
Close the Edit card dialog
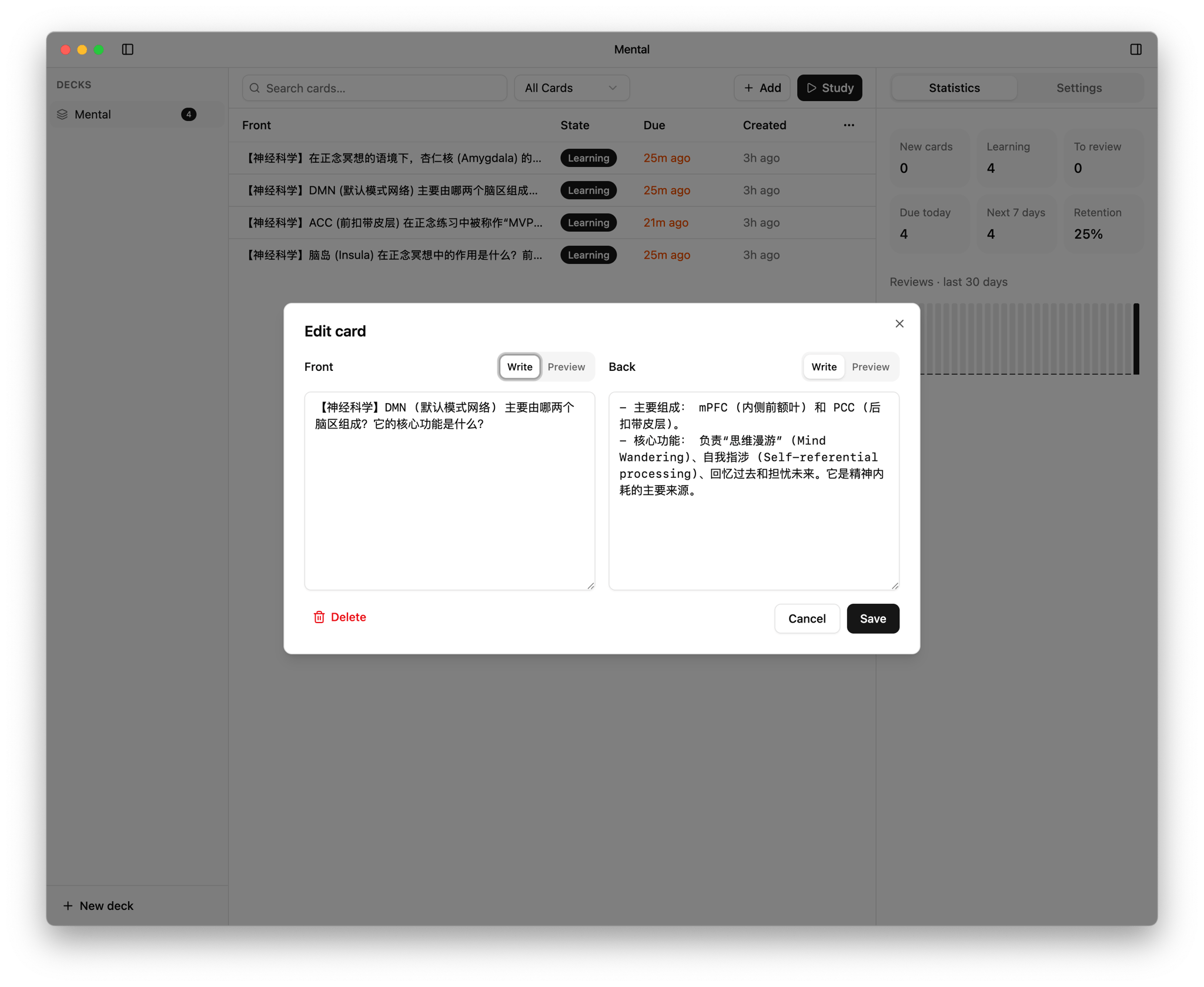coord(899,324)
